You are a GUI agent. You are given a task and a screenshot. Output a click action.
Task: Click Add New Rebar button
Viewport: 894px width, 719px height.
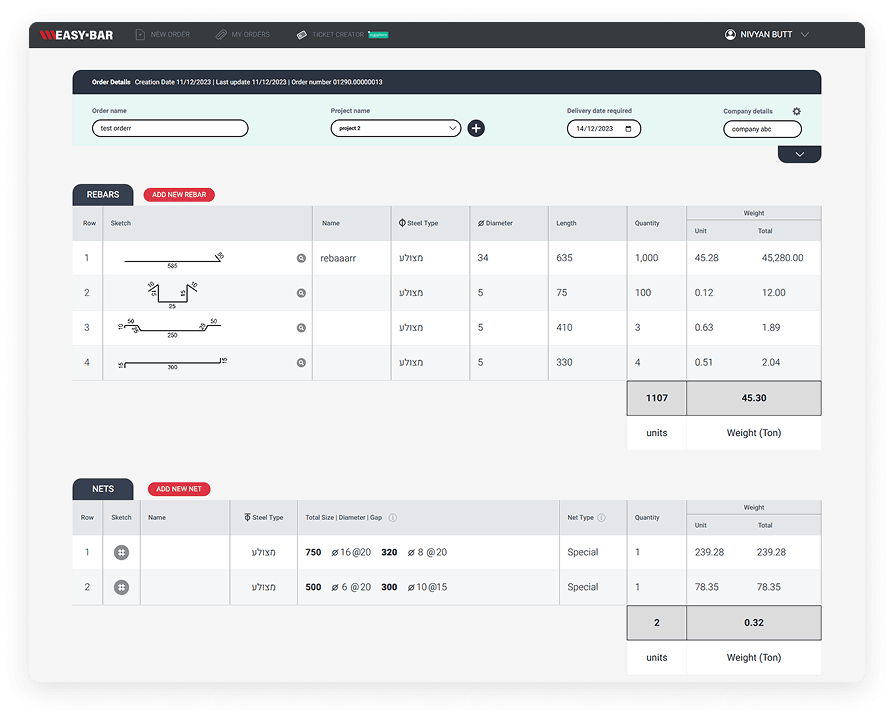click(179, 195)
